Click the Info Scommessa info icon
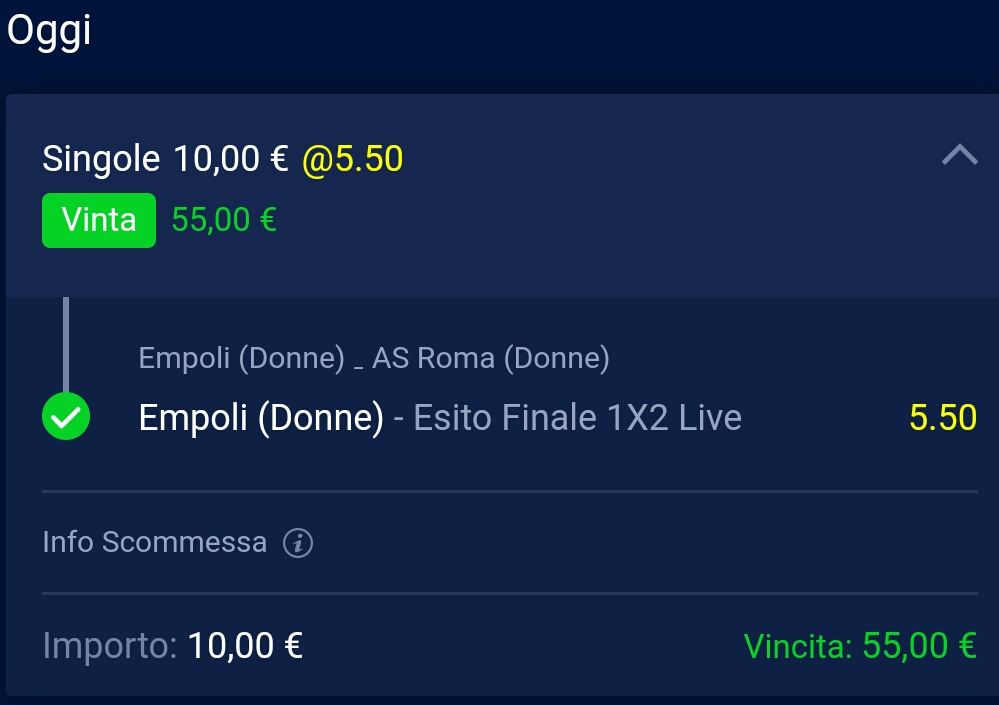The height and width of the screenshot is (705, 999). click(298, 543)
